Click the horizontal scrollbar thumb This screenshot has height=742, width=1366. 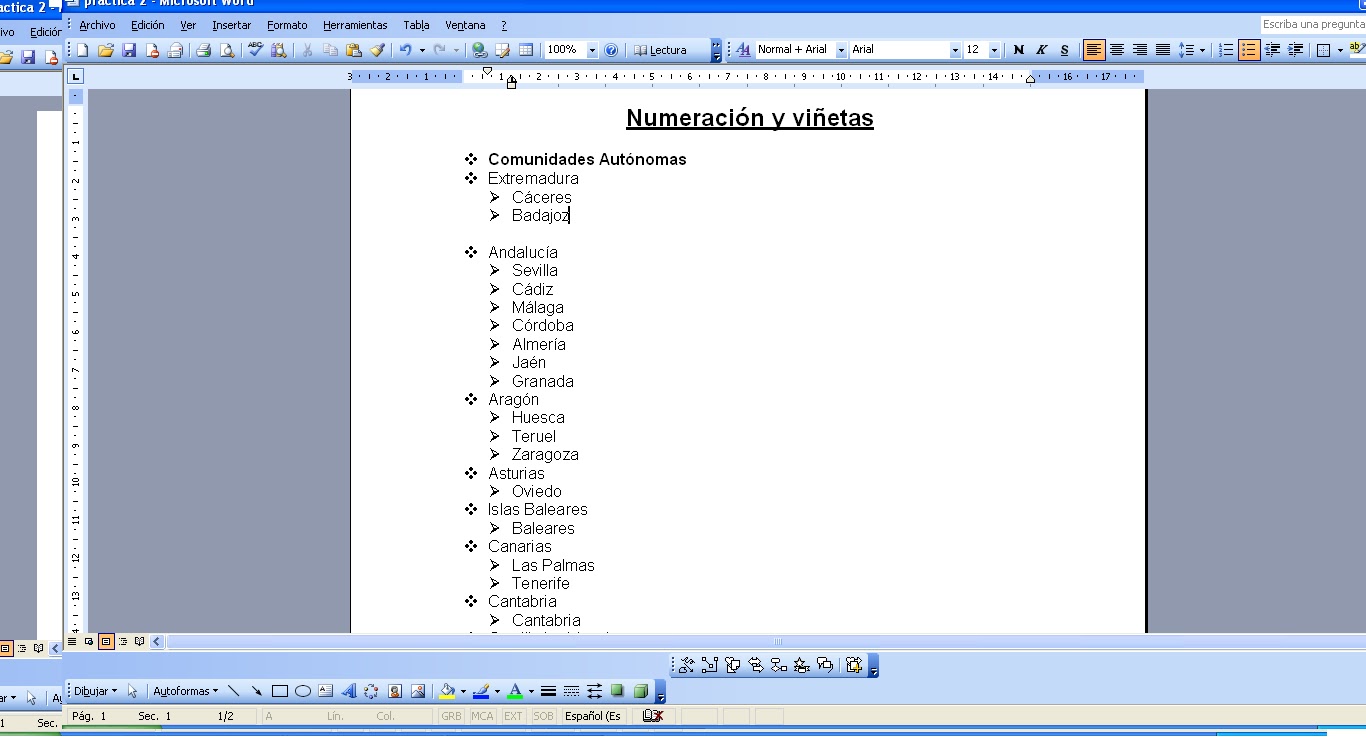pos(777,642)
